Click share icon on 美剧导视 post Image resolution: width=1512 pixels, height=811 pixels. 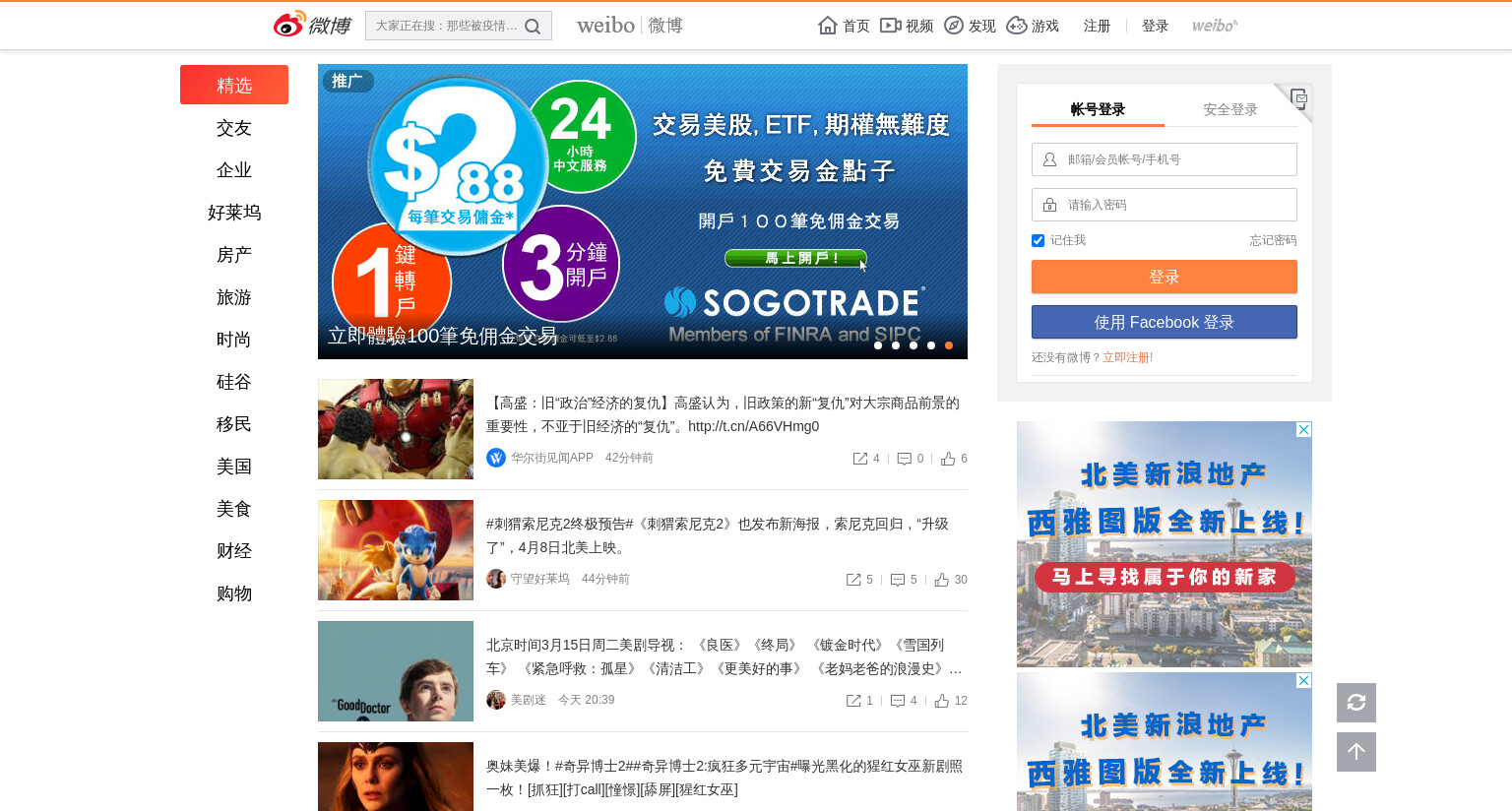853,701
